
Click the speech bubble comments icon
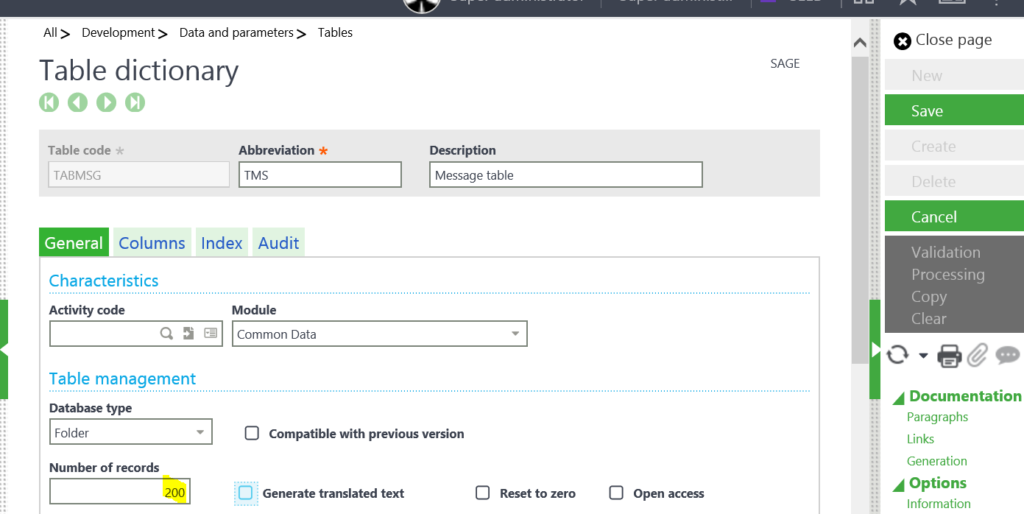click(x=1007, y=355)
